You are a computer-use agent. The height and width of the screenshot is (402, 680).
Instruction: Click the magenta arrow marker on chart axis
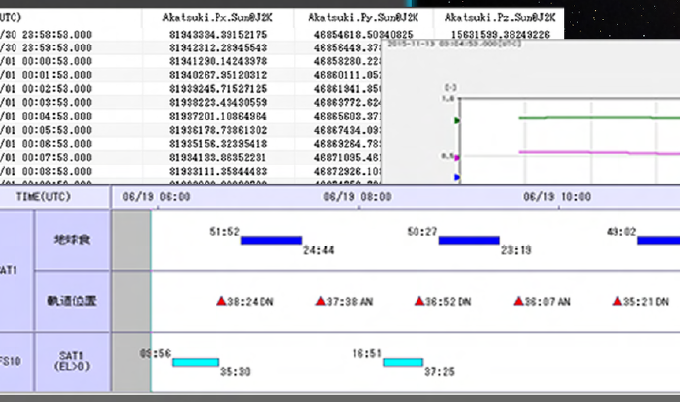coord(458,156)
